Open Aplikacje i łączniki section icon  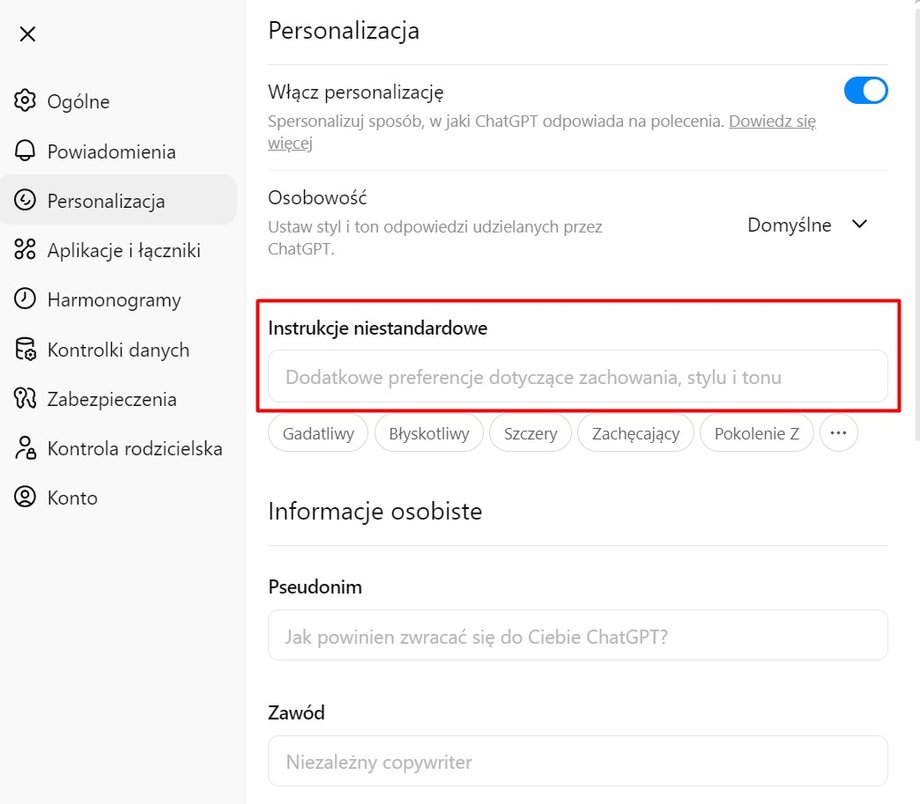27,250
